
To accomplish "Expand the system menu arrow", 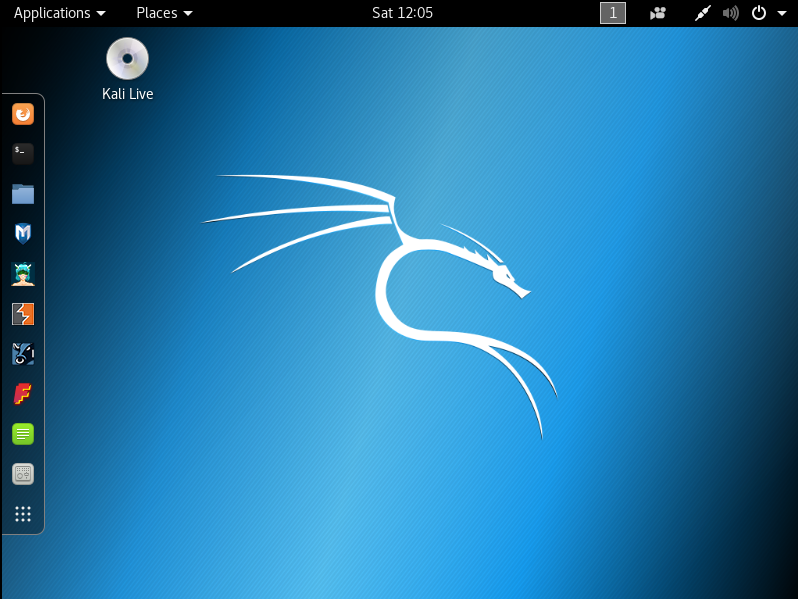I will [782, 14].
